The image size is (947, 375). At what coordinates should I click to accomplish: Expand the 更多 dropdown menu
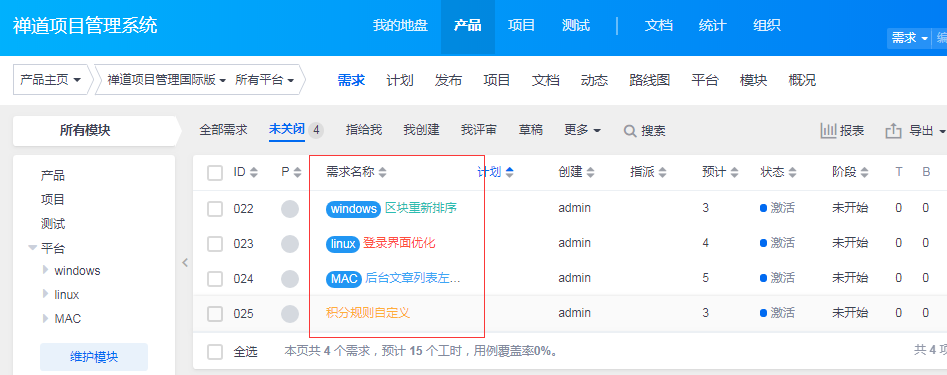click(x=583, y=130)
